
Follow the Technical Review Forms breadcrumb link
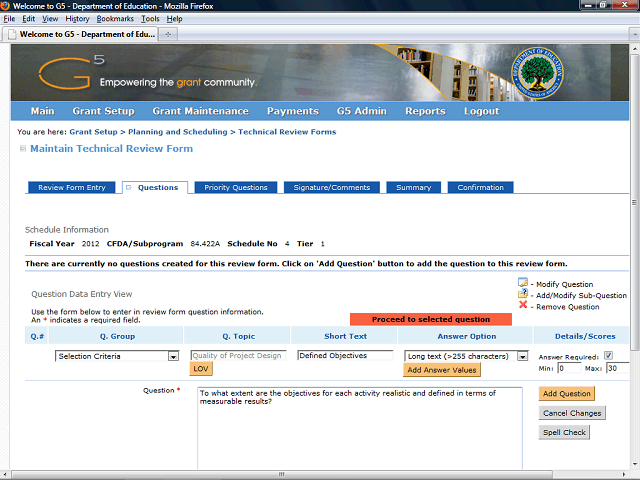(x=287, y=132)
